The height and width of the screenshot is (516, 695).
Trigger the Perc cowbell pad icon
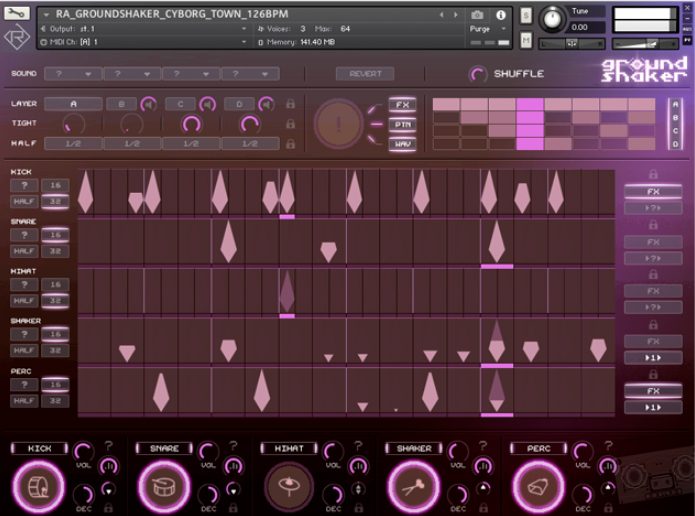[539, 487]
